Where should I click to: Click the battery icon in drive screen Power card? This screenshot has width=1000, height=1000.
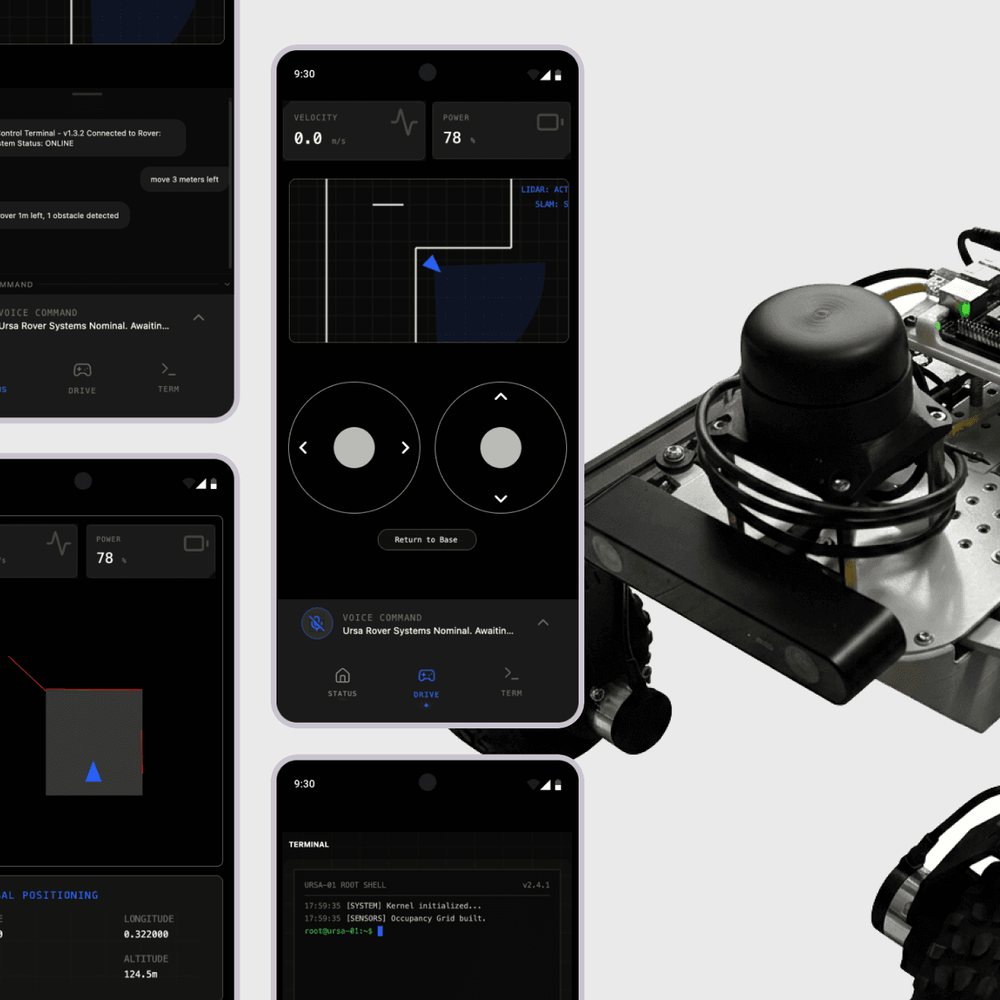pyautogui.click(x=550, y=122)
